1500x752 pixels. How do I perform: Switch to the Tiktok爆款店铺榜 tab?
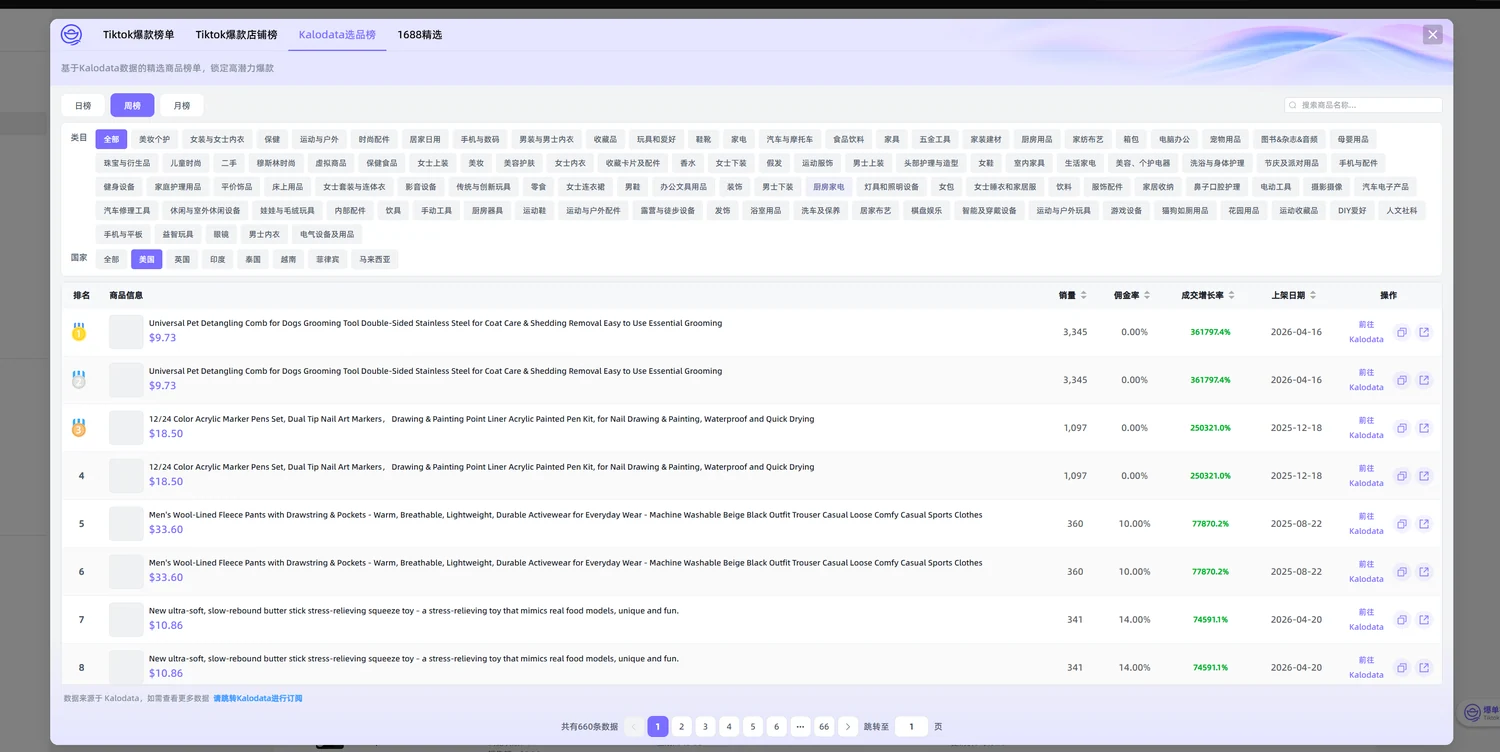click(236, 35)
